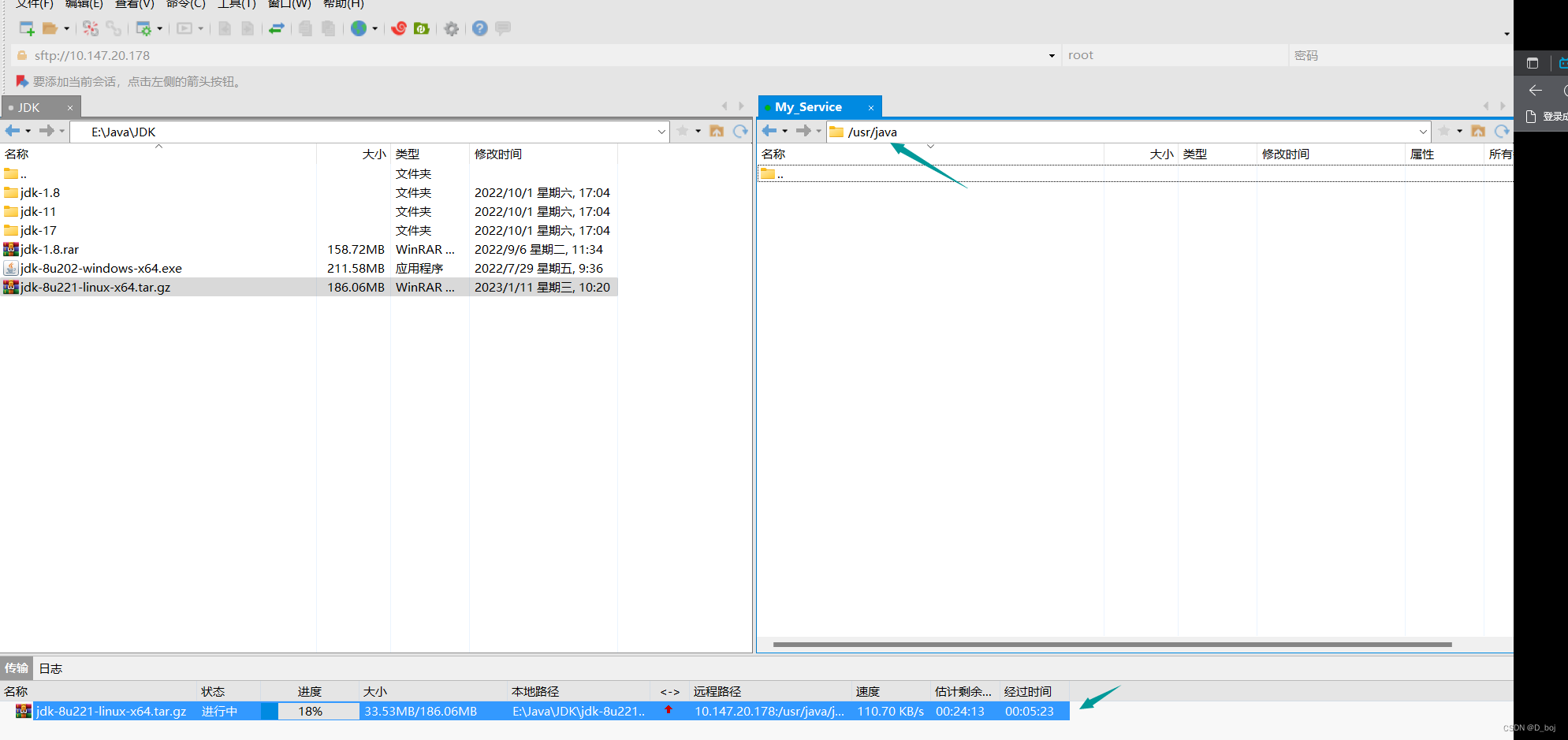The image size is (1568, 740).
Task: Click the globe encoding icon
Action: [359, 28]
